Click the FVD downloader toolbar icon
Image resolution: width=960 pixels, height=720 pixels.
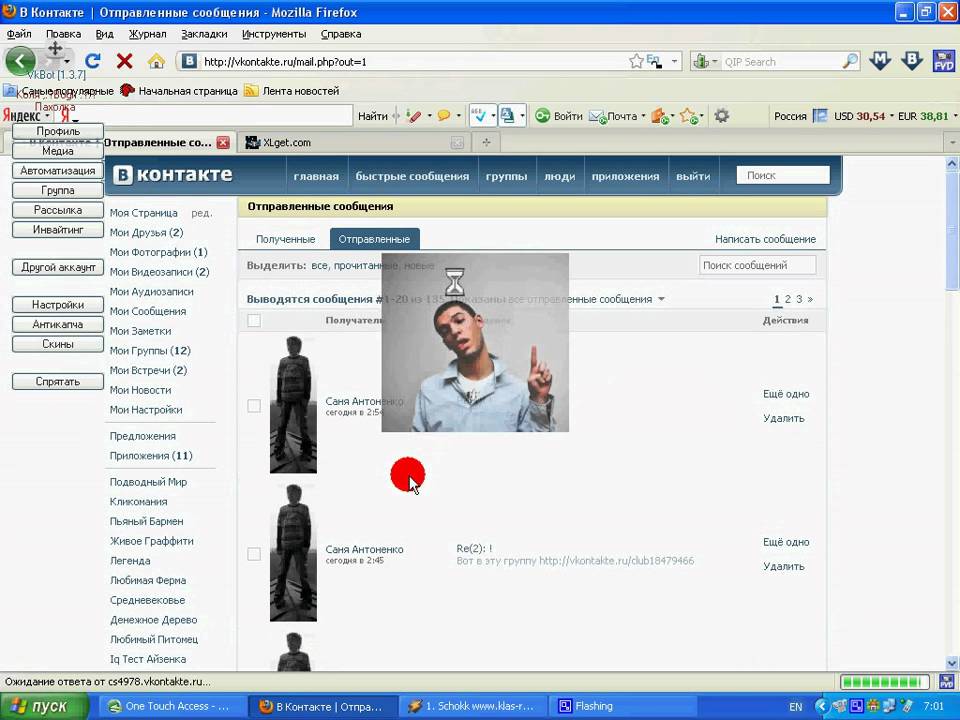pos(943,61)
